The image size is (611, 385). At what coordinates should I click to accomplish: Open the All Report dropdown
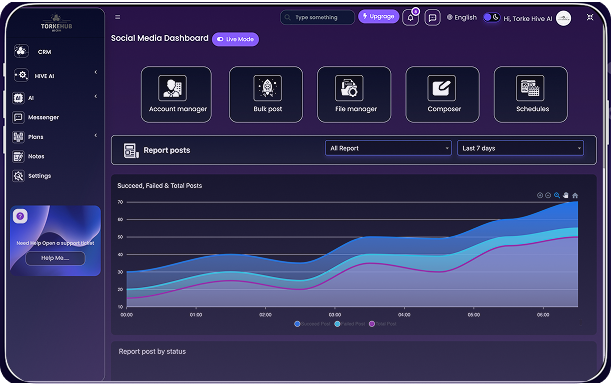[x=388, y=148]
